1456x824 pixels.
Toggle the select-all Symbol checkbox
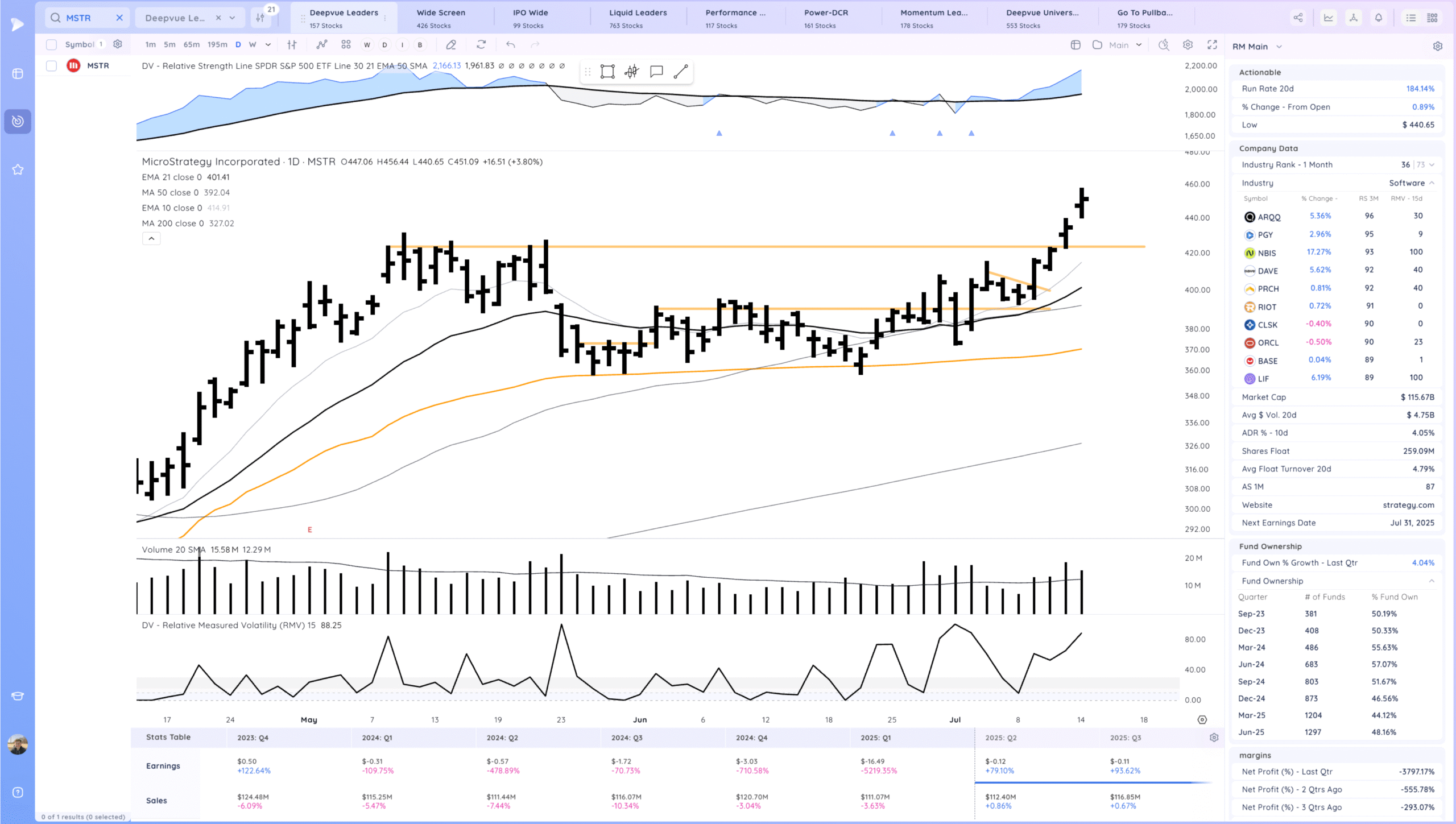tap(52, 44)
